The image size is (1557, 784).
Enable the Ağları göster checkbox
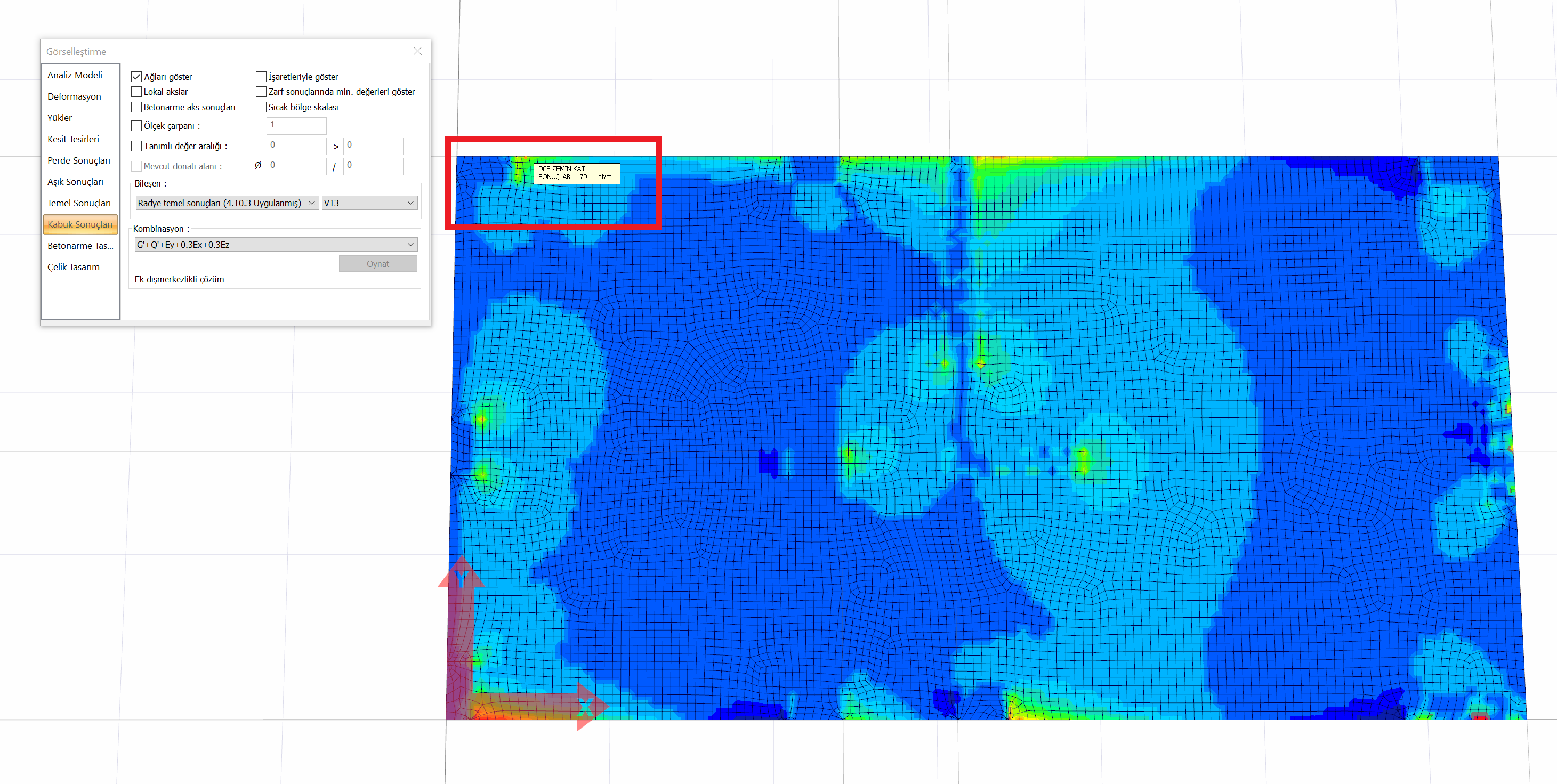(136, 77)
